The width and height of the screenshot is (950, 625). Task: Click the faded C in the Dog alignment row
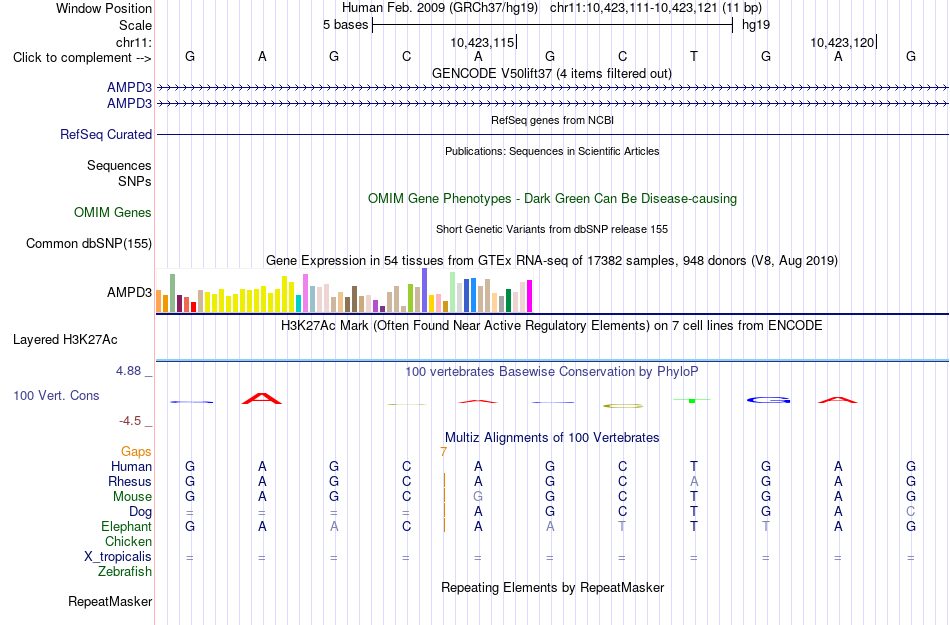point(911,512)
